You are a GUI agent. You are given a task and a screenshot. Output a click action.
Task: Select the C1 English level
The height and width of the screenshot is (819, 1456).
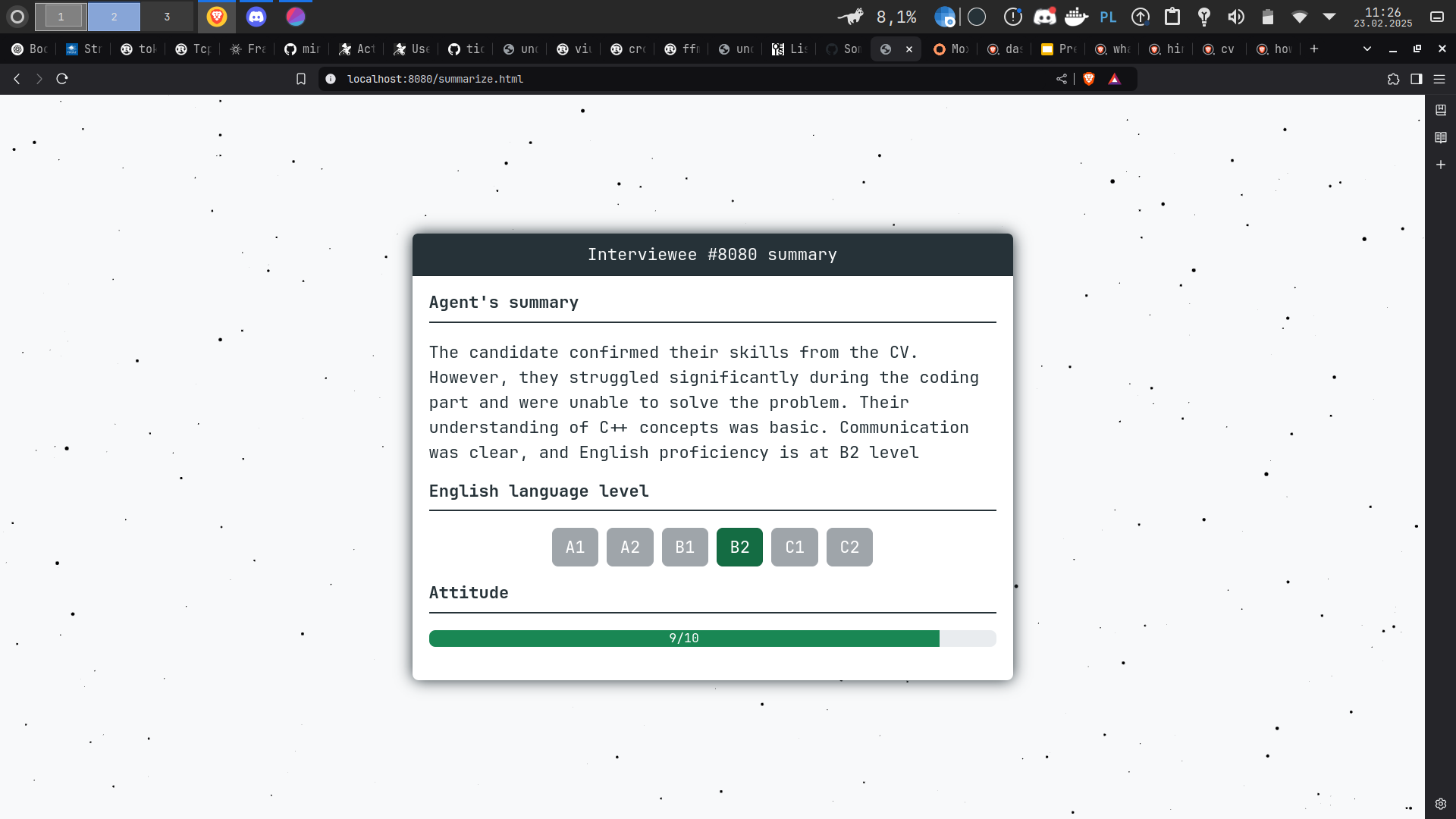794,547
